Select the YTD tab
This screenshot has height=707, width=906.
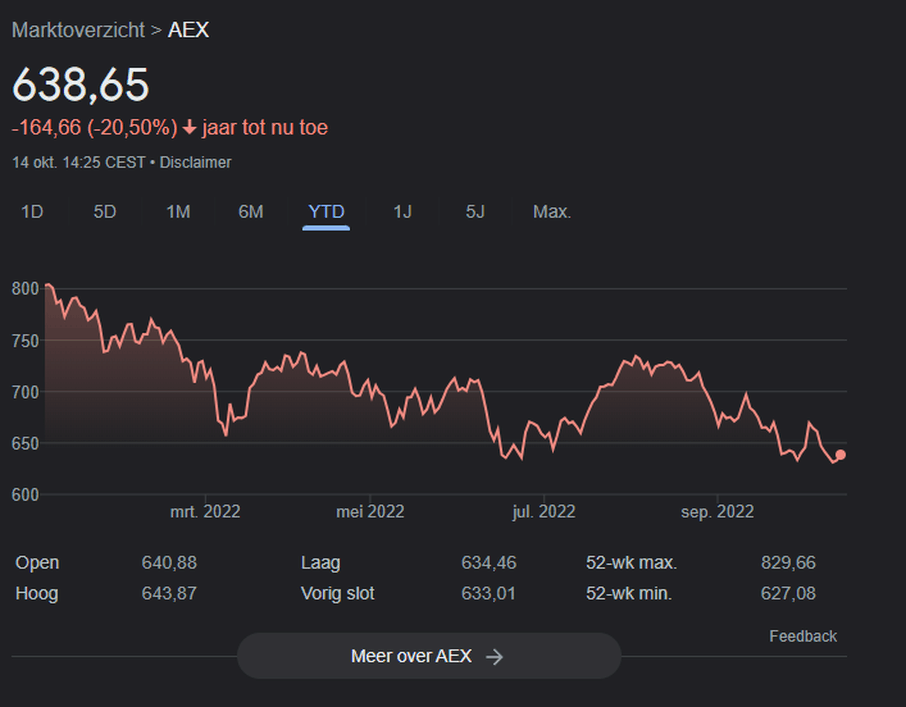coord(326,212)
